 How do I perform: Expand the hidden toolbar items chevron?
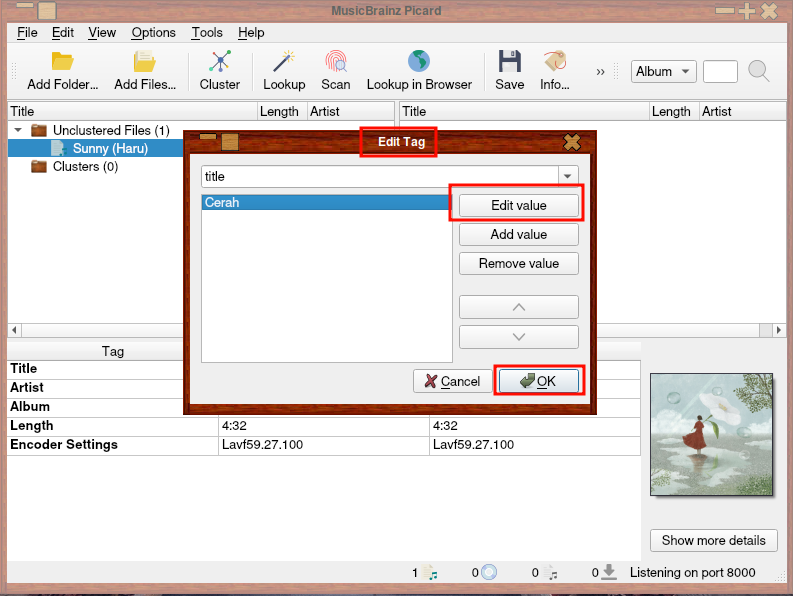point(601,72)
